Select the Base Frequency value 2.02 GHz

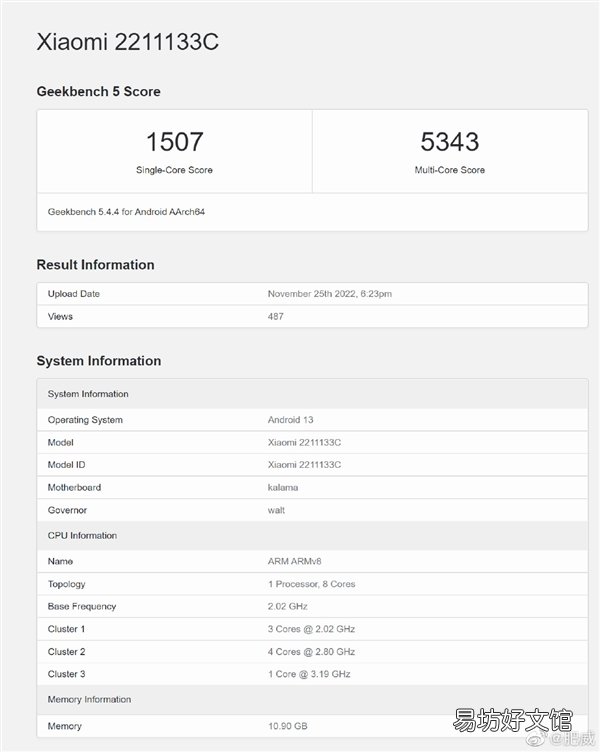point(287,606)
